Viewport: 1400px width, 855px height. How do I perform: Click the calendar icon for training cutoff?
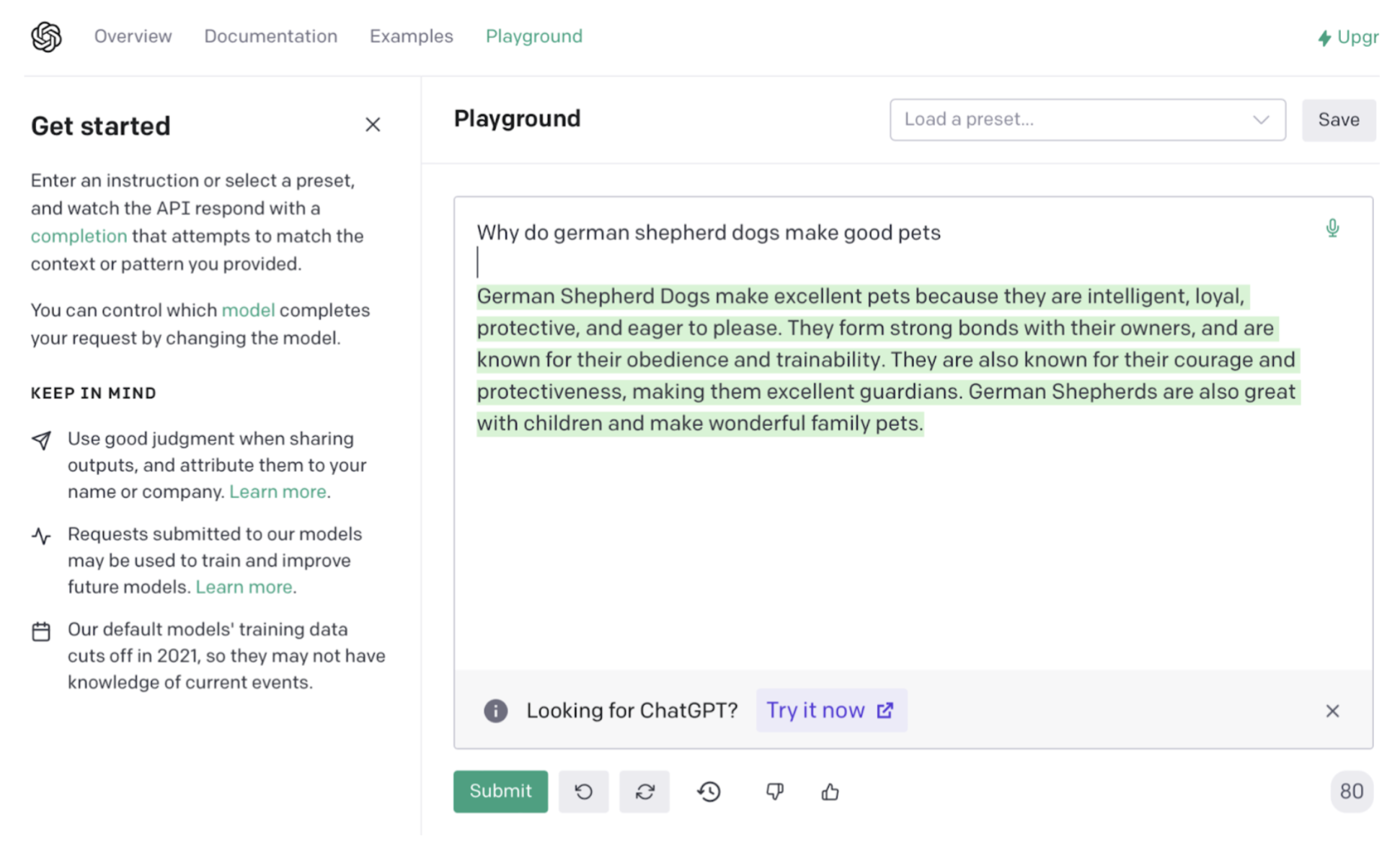[x=41, y=632]
